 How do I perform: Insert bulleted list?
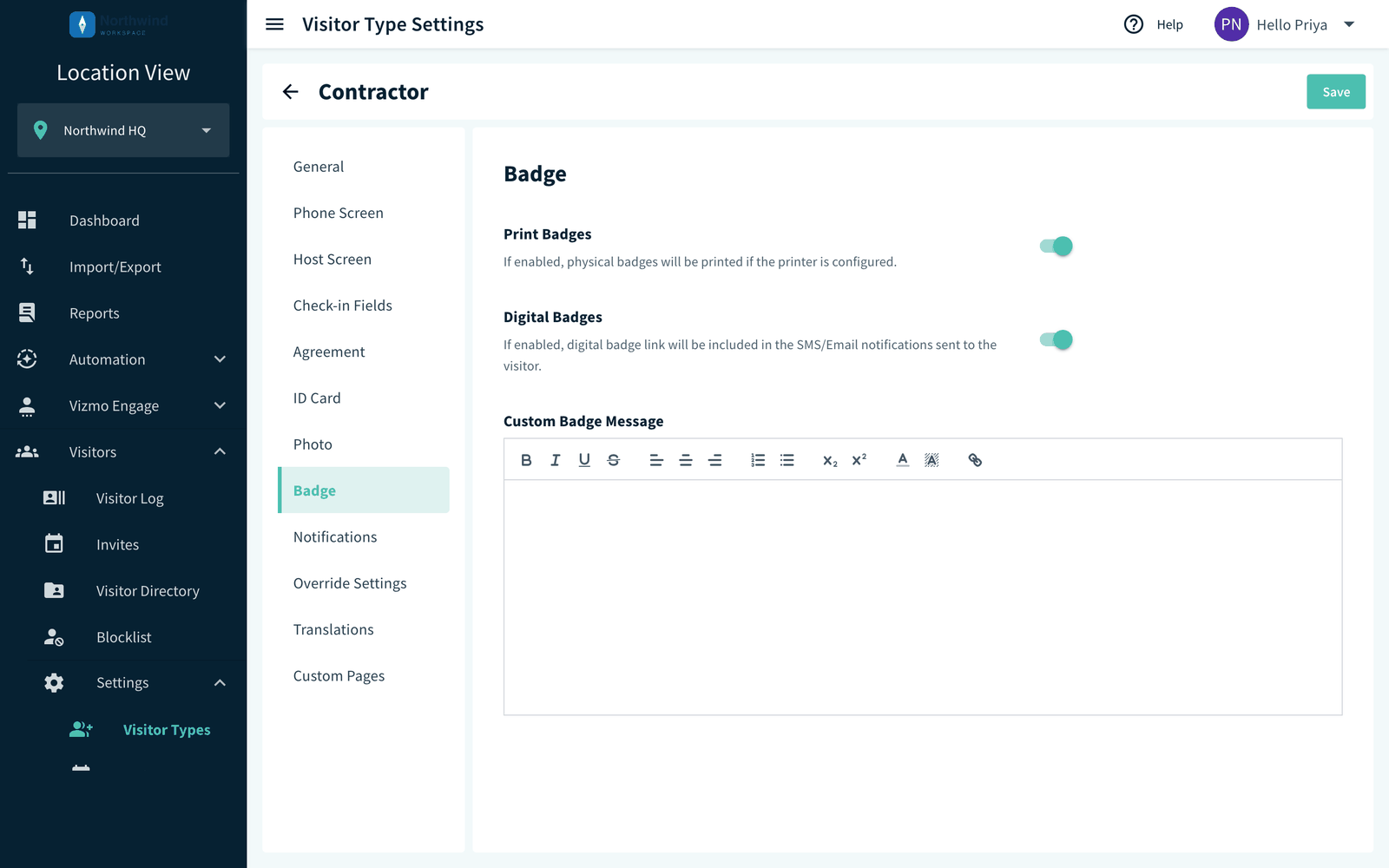pos(787,460)
